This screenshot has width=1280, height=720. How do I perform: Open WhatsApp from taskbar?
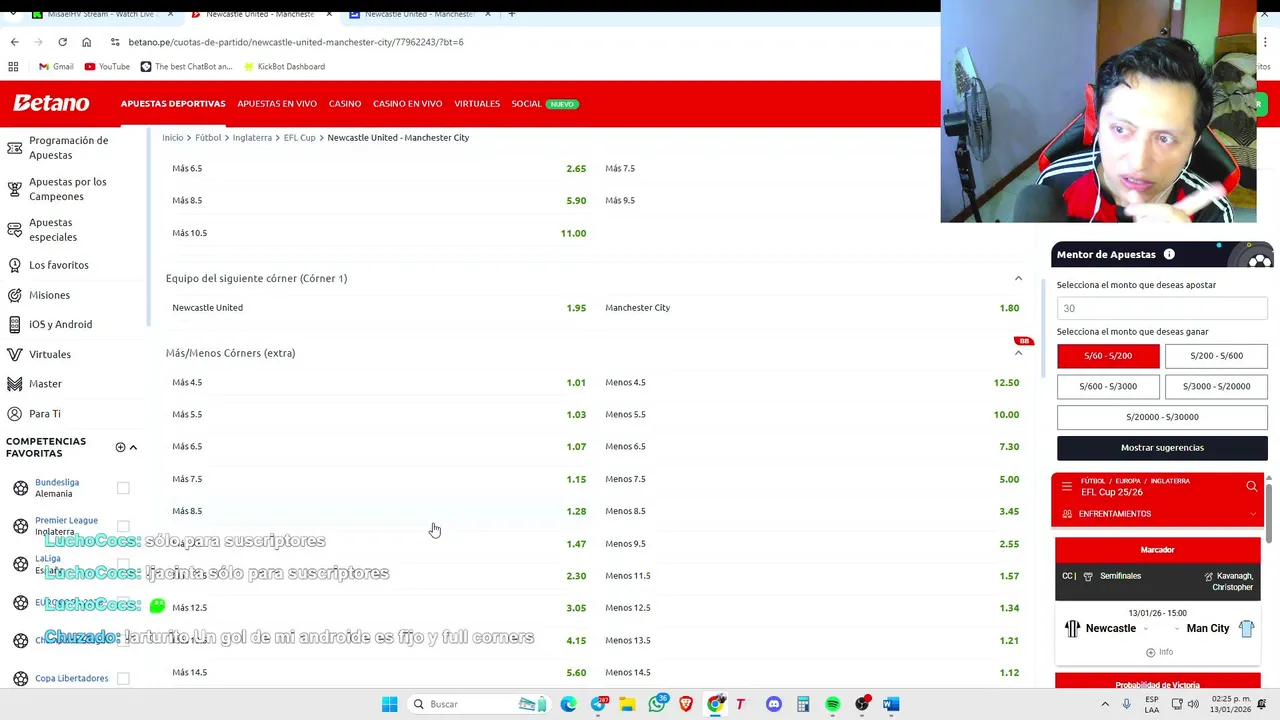657,704
